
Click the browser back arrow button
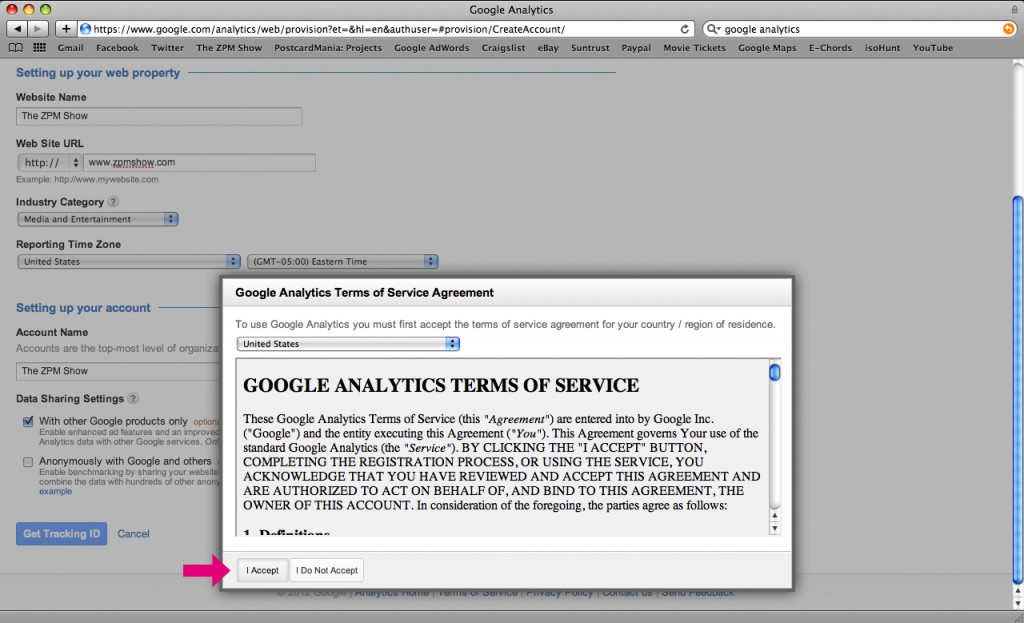click(x=15, y=29)
